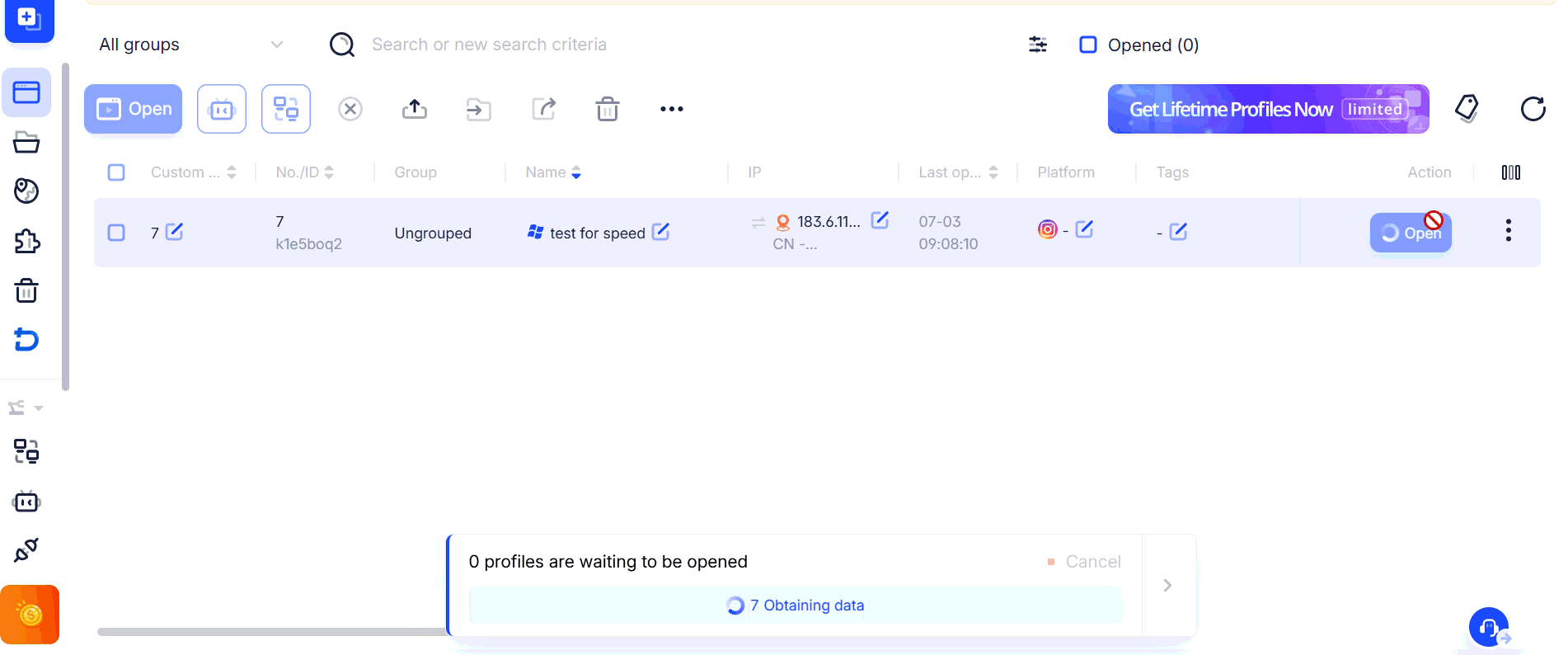The image size is (1568, 655).
Task: Click row Open button for profile 7
Action: [x=1411, y=233]
